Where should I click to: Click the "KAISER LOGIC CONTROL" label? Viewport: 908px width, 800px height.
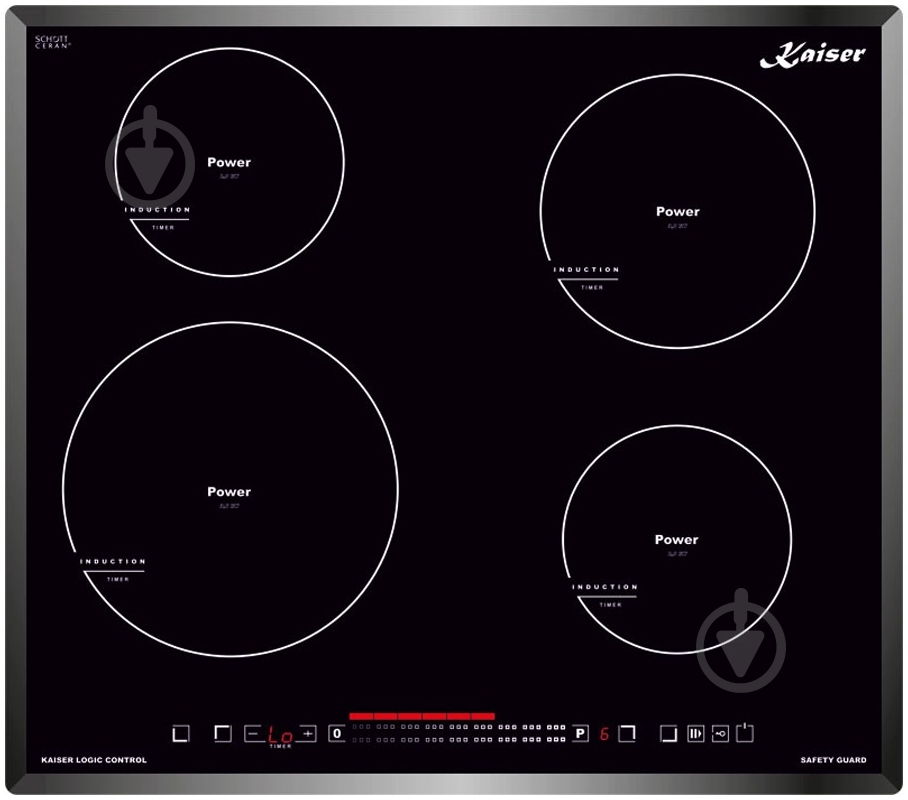(94, 760)
